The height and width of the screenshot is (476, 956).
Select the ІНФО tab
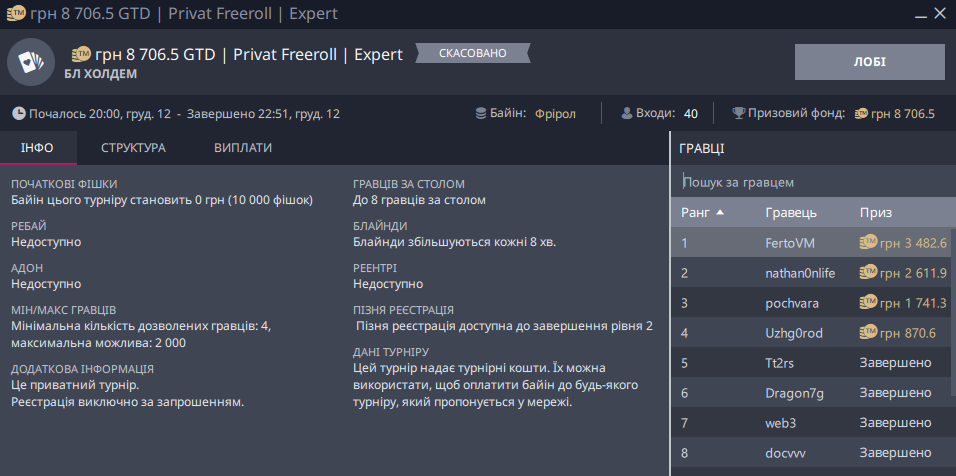(x=37, y=148)
